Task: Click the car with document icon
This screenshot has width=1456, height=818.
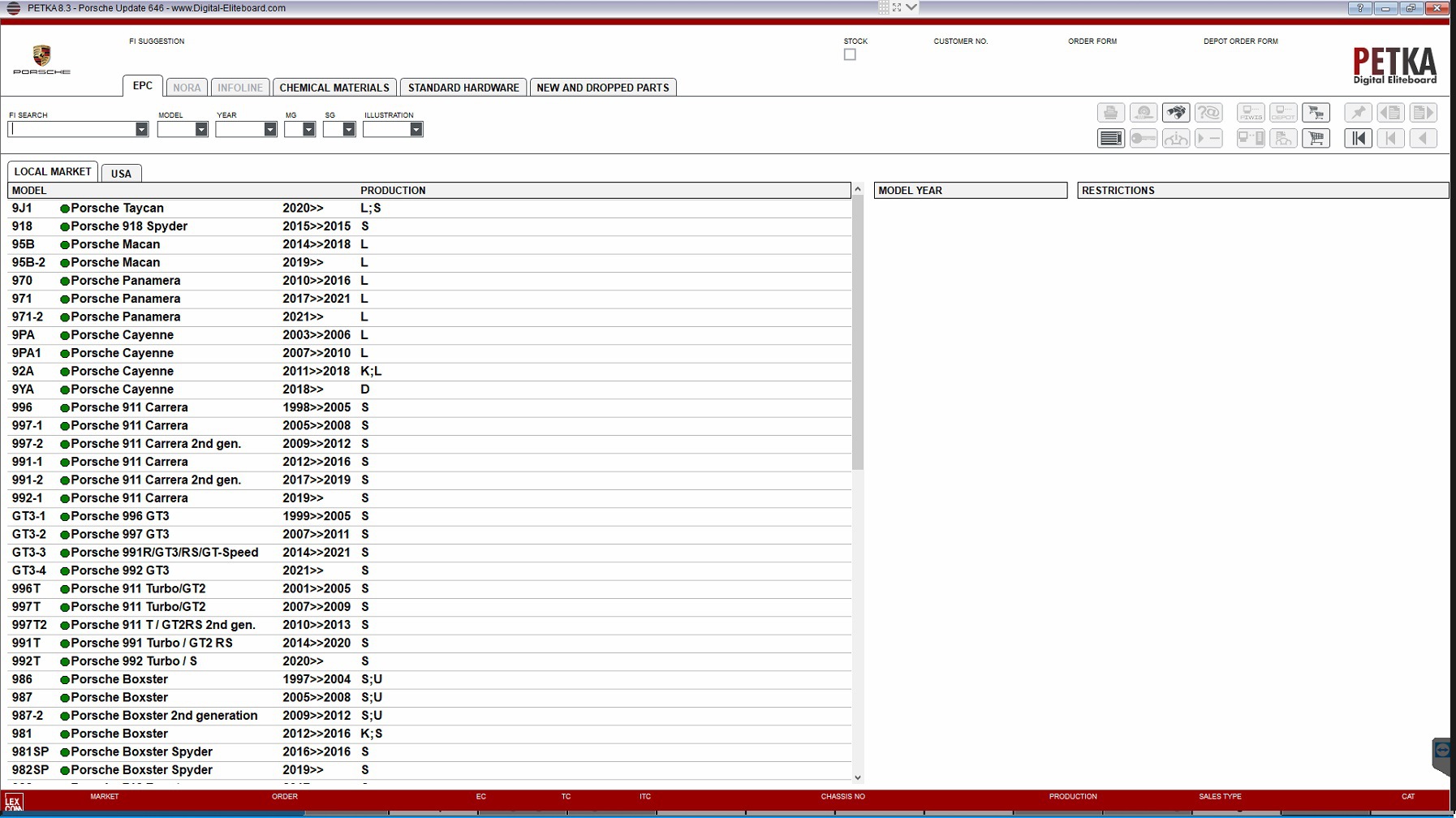Action: (x=1283, y=139)
